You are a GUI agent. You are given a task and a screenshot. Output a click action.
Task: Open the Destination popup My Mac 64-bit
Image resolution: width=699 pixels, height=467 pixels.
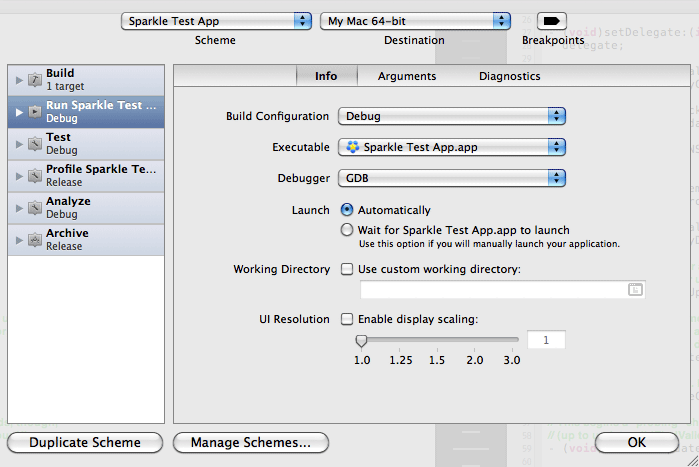415,21
